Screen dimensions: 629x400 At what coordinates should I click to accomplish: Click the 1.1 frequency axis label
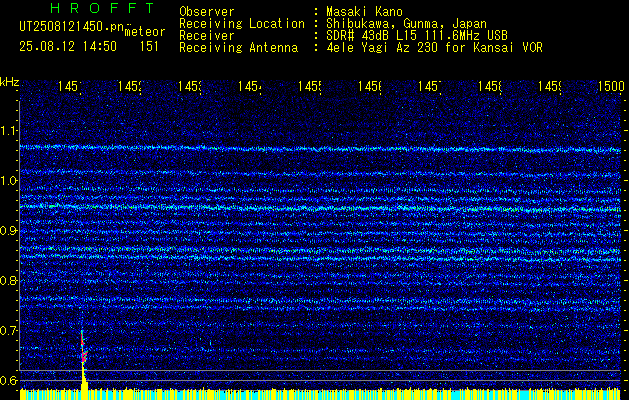click(9, 130)
